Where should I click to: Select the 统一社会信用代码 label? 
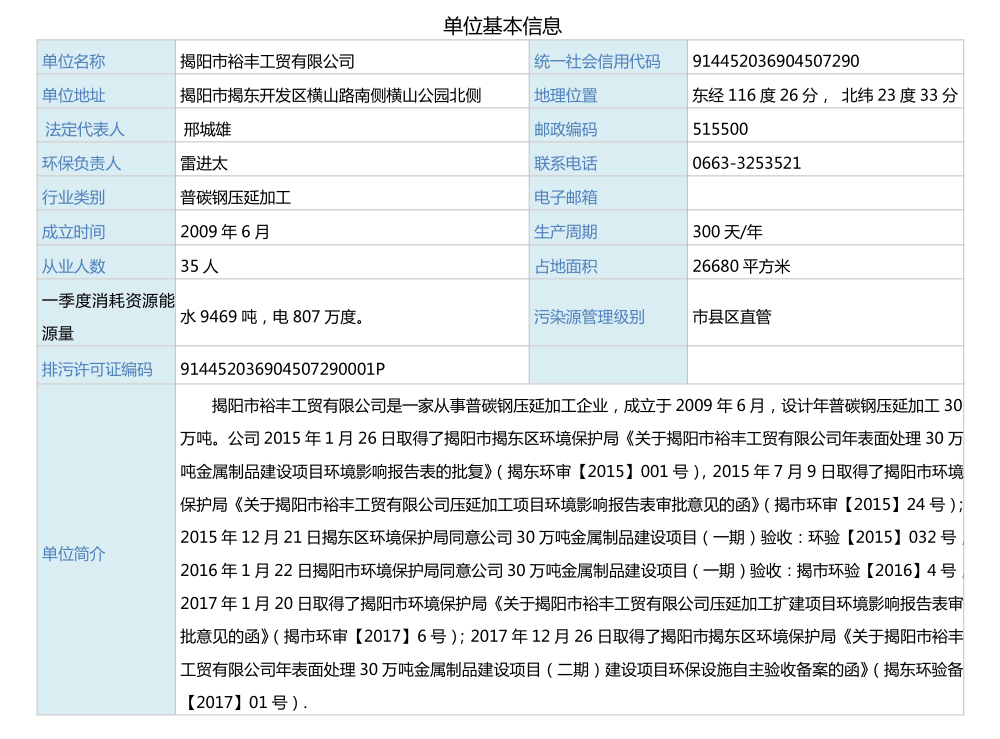tap(597, 61)
